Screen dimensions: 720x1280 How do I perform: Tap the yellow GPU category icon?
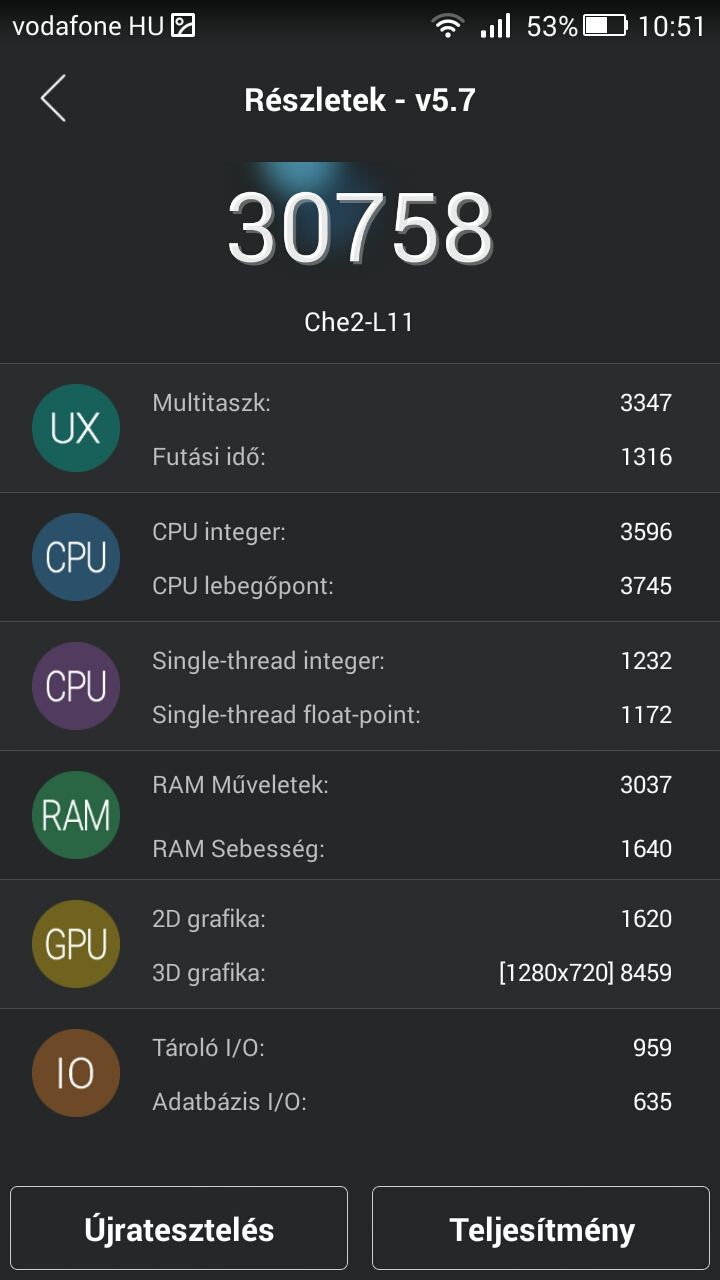pyautogui.click(x=76, y=945)
